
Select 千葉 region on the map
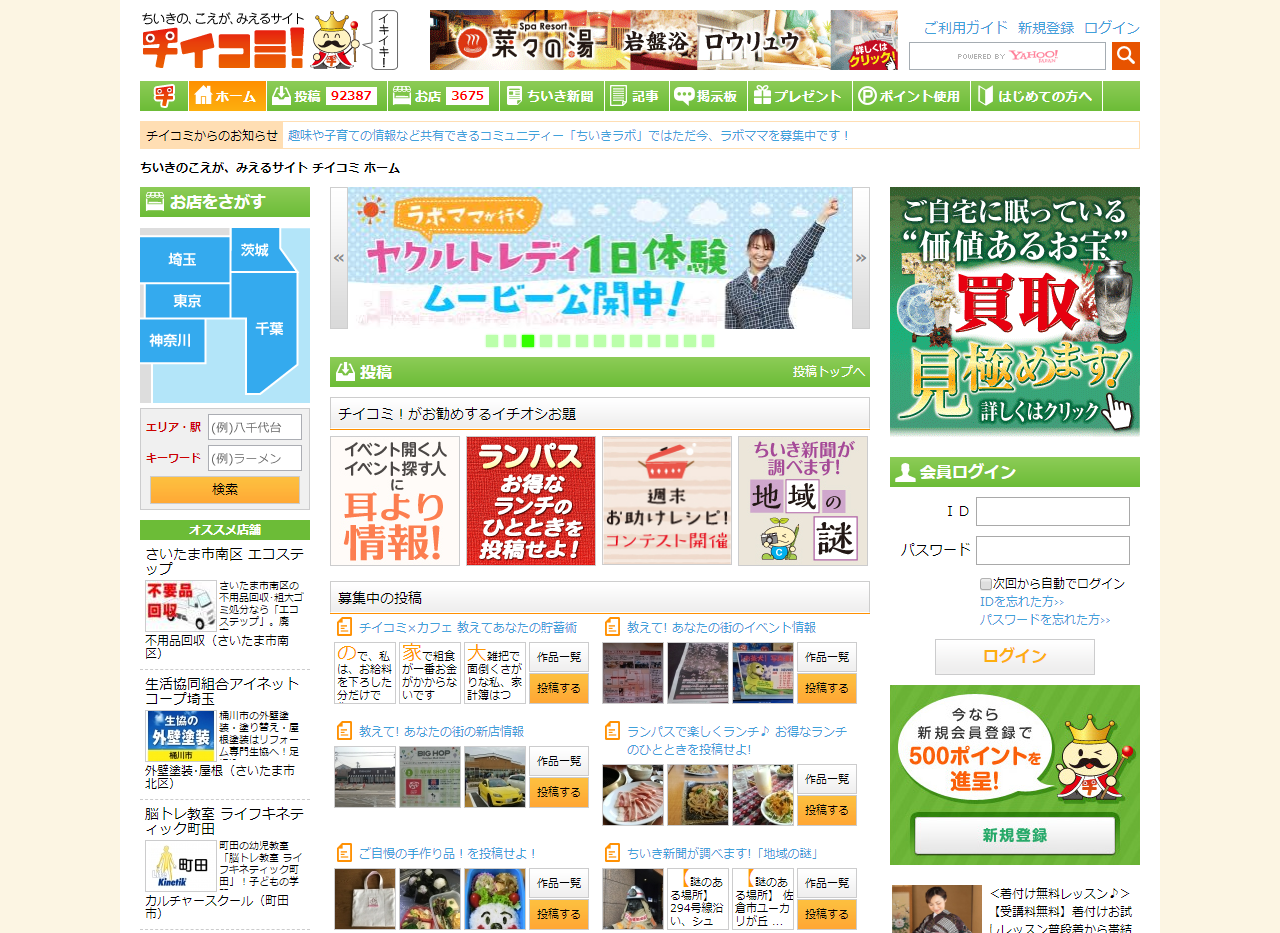click(269, 328)
